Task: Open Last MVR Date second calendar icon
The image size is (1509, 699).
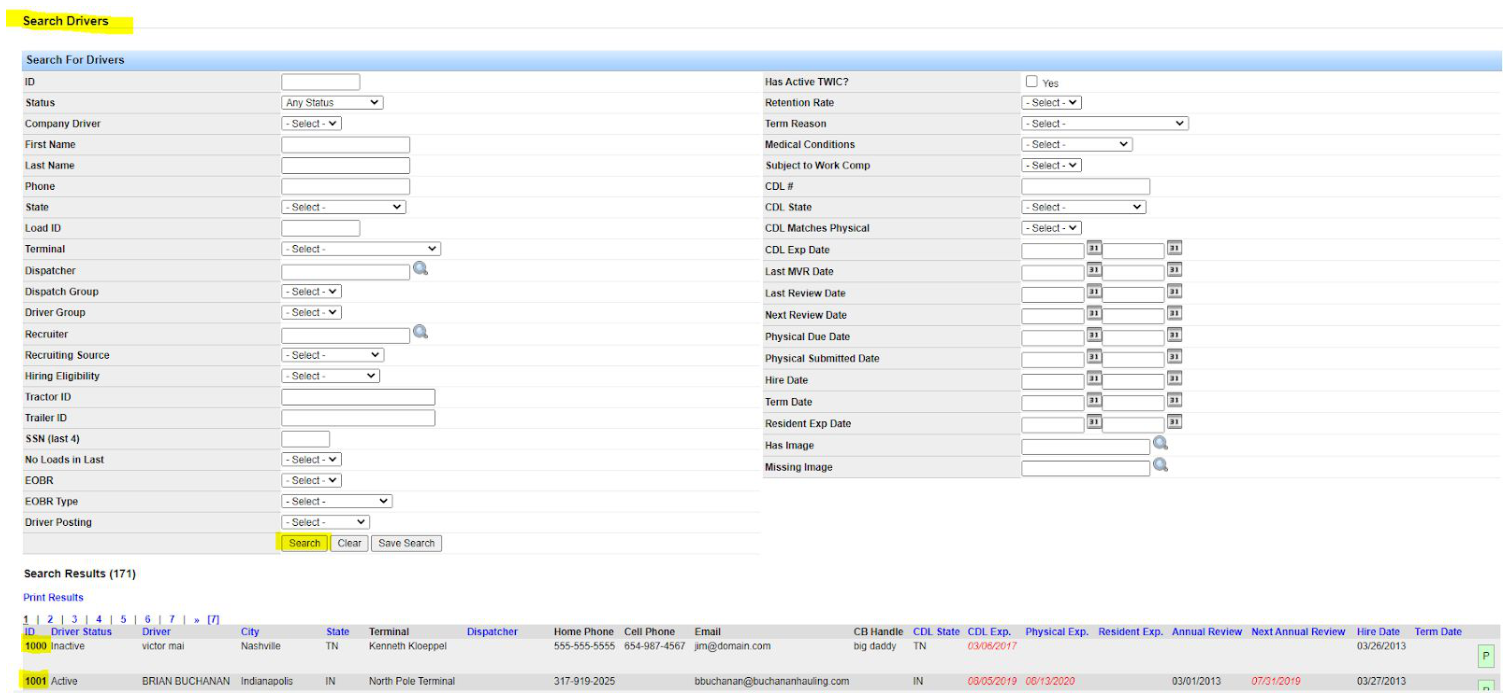Action: [x=1175, y=270]
